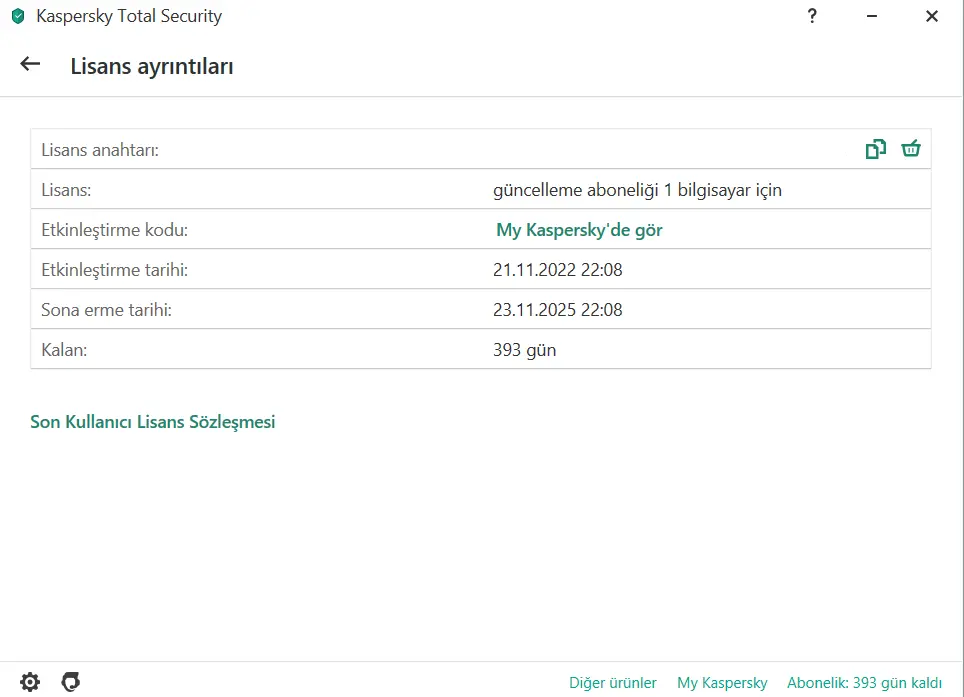Copy the license key with copy icon
This screenshot has height=697, width=964.
point(875,149)
